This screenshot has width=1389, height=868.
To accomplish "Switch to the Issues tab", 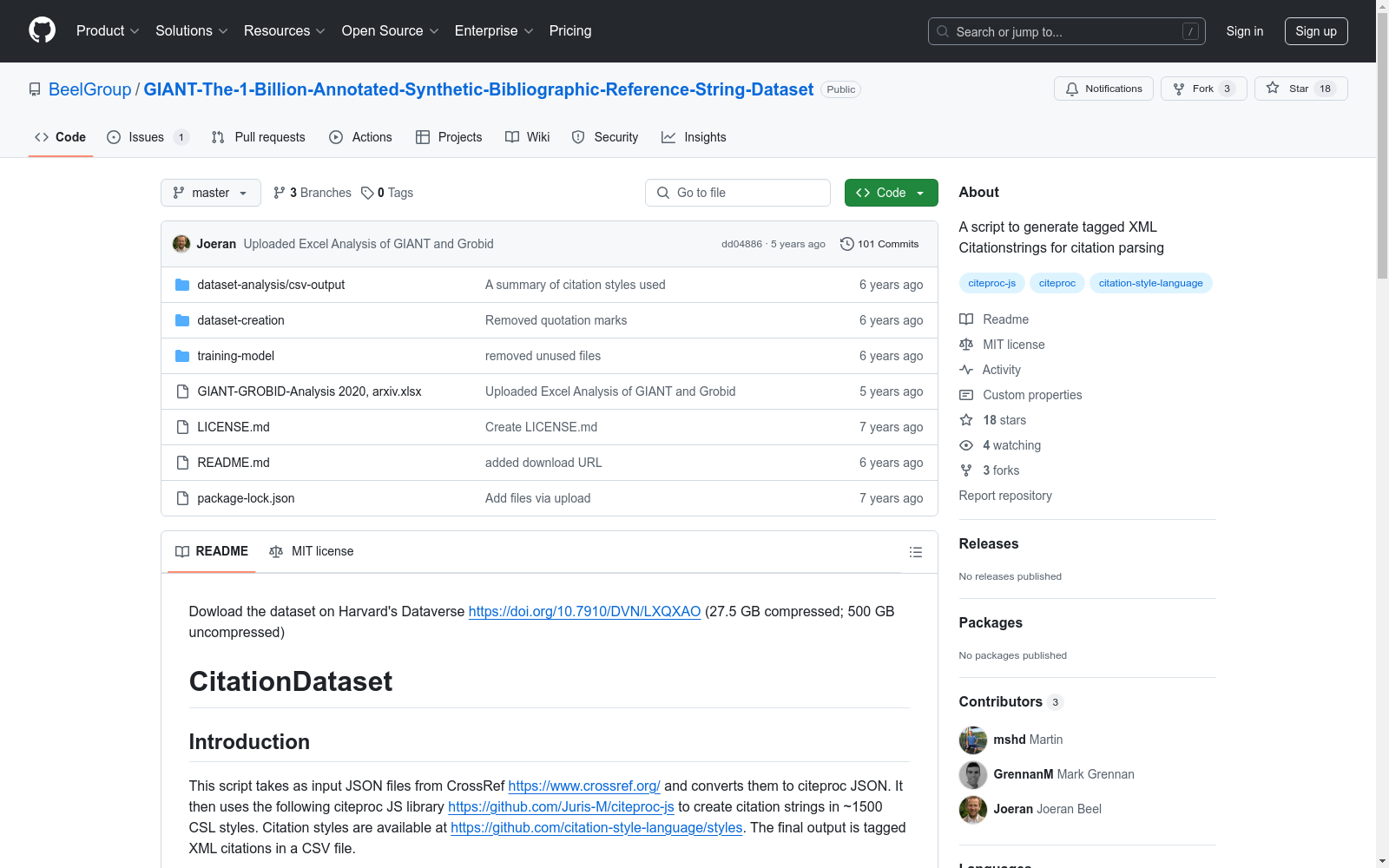I will 148,137.
